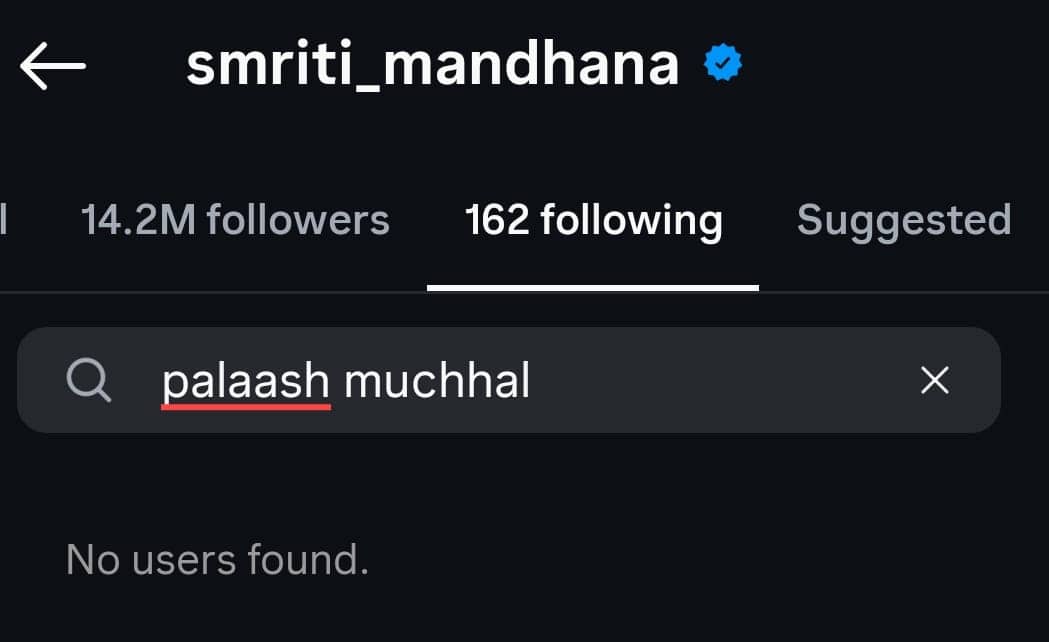The height and width of the screenshot is (642, 1049).
Task: Click the partially visible tab at left edge
Action: click(x=5, y=220)
